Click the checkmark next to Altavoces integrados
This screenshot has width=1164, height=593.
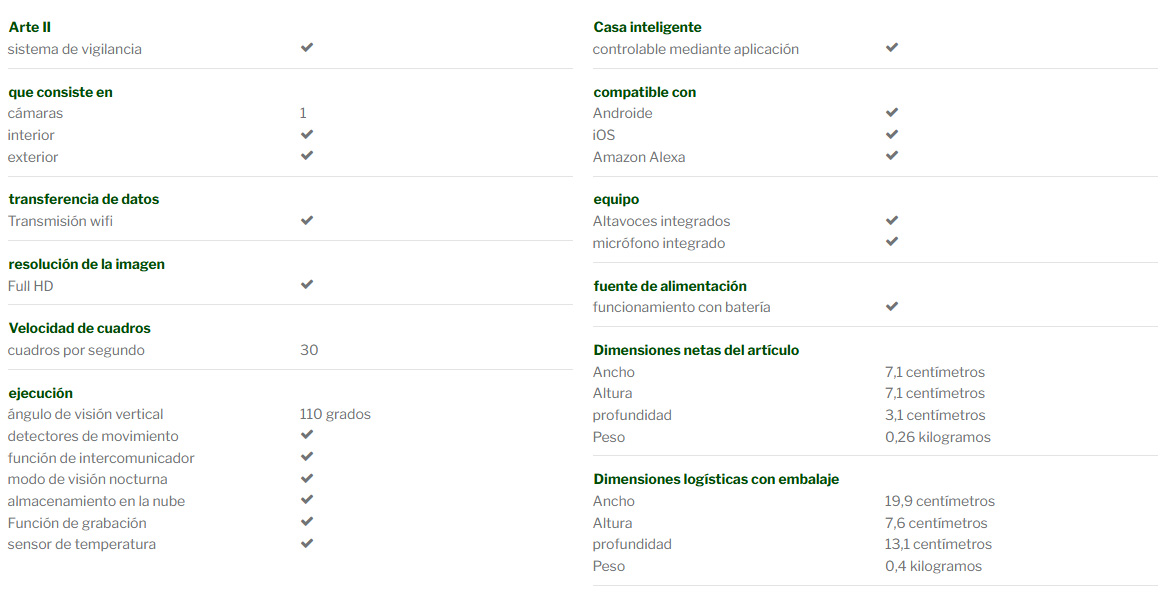click(892, 220)
